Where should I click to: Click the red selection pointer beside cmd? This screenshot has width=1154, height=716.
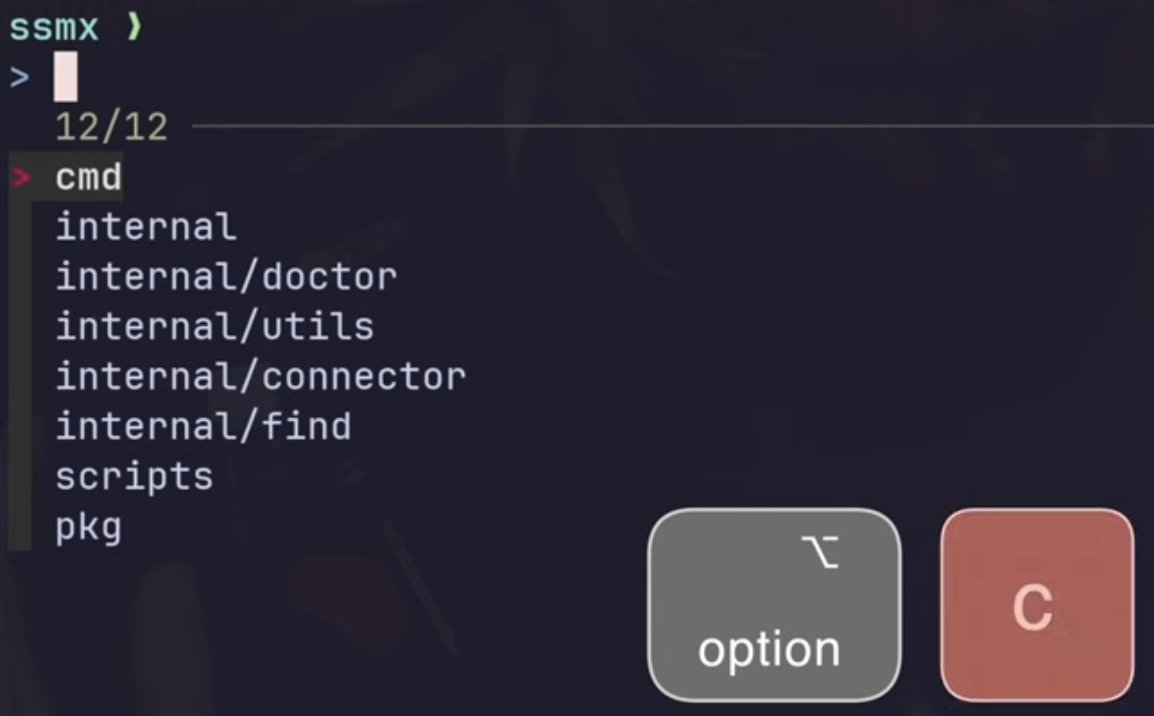click(21, 177)
